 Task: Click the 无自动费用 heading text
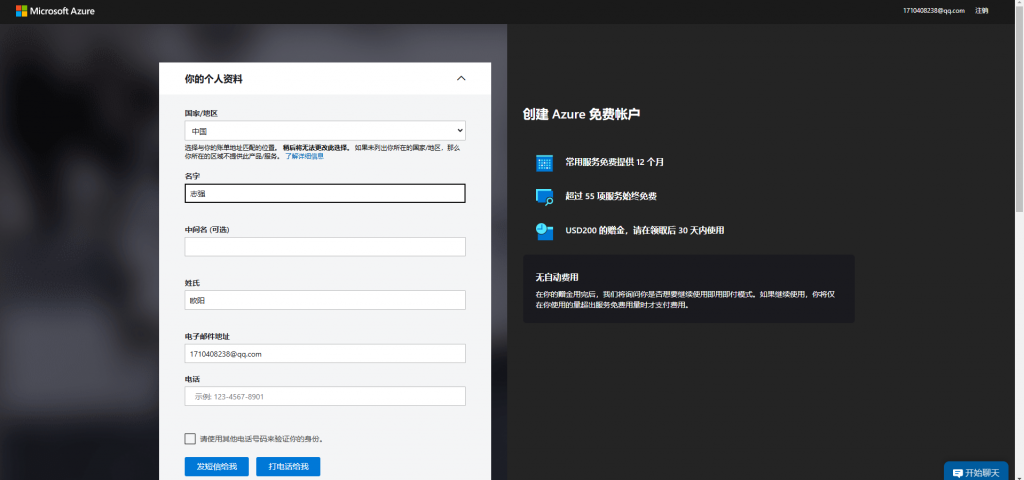(557, 277)
